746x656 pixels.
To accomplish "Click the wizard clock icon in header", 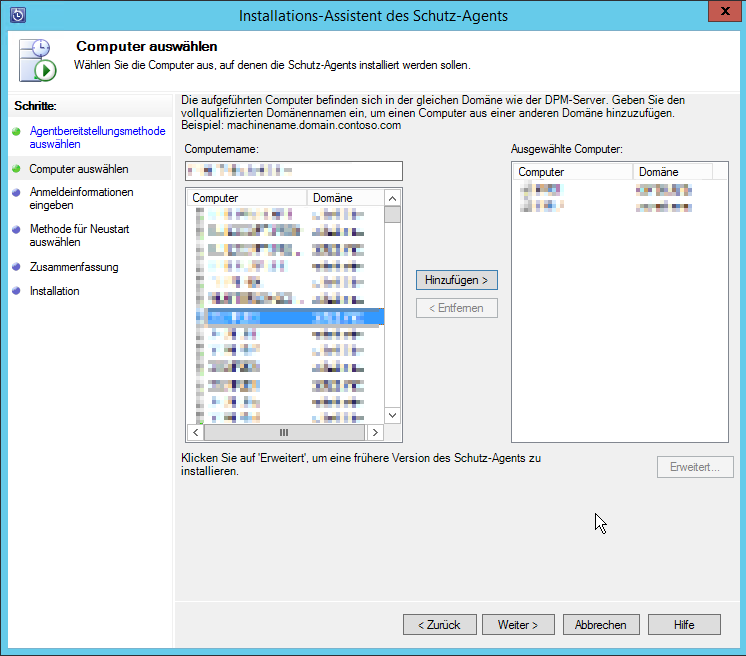I will 38,61.
